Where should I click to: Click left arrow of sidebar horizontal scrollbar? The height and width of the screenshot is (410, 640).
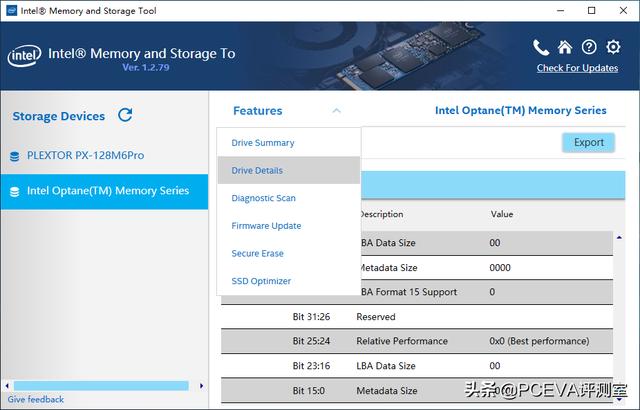point(7,386)
